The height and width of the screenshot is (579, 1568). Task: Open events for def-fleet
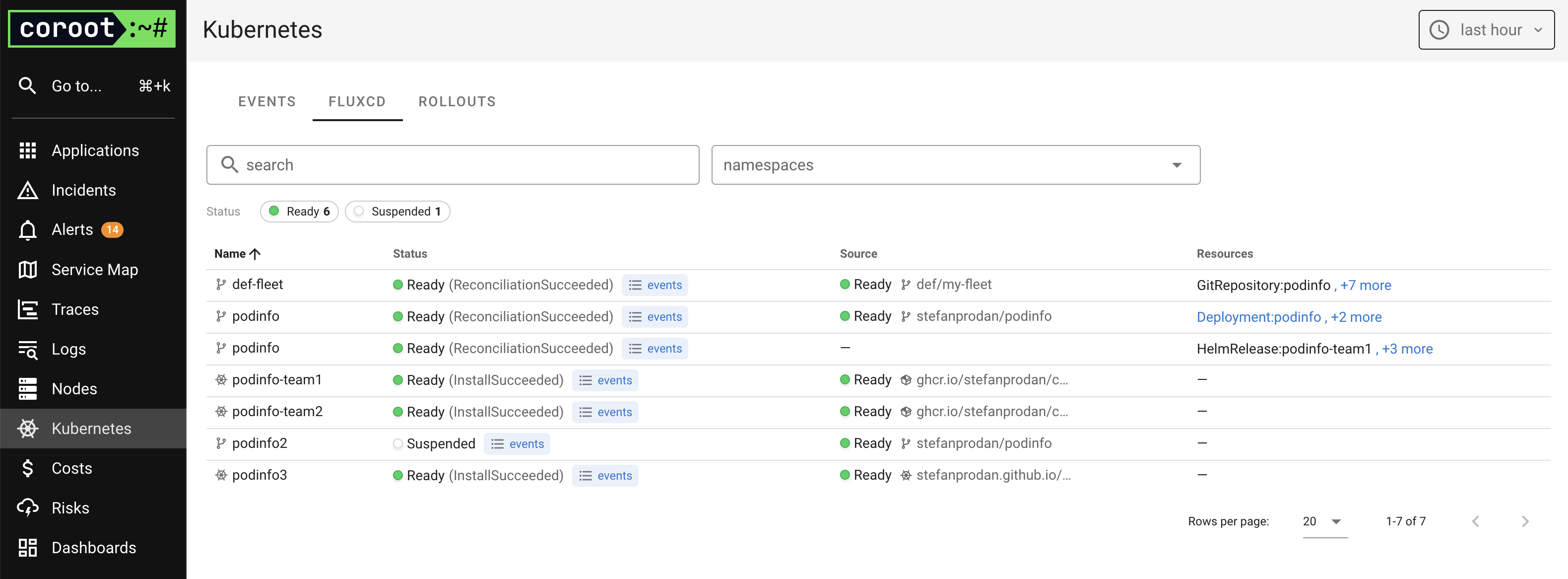click(655, 285)
